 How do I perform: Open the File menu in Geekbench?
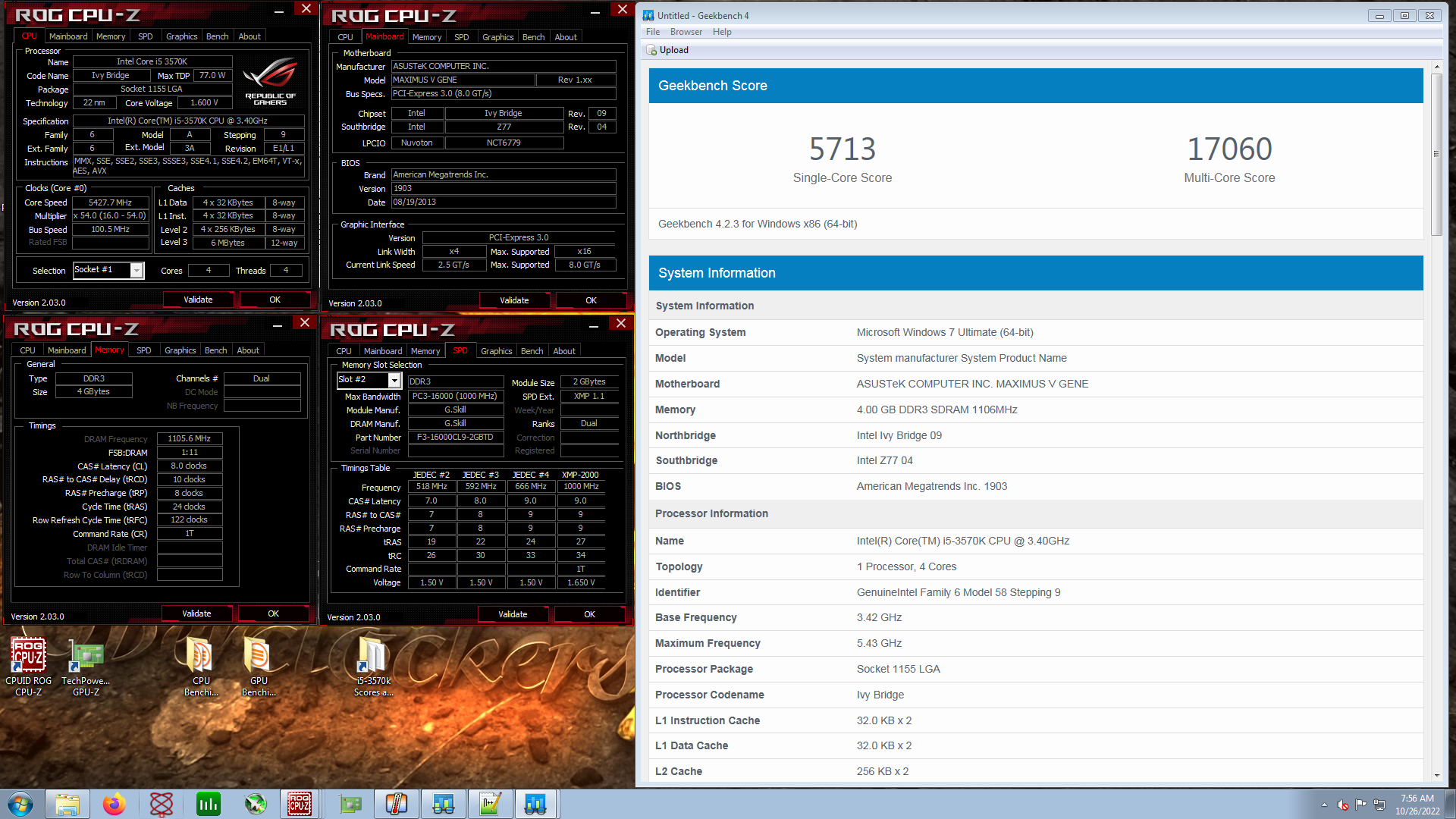(x=653, y=32)
